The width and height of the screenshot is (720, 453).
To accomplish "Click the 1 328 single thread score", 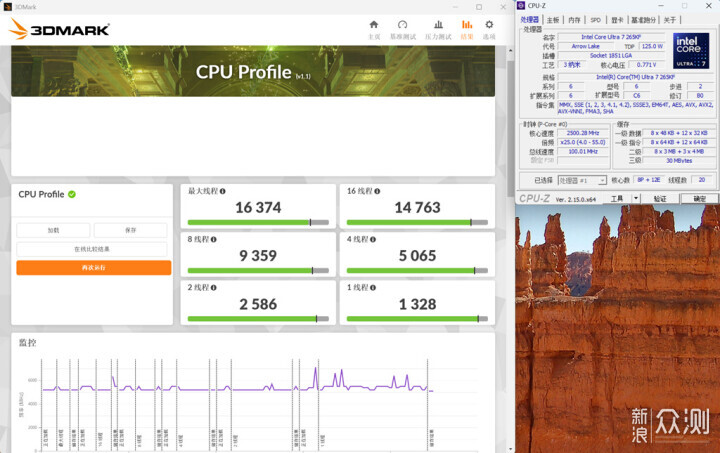I will pos(417,304).
